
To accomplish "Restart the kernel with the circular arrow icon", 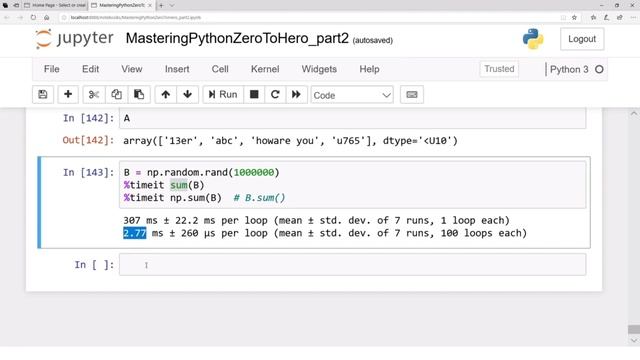I will click(275, 95).
